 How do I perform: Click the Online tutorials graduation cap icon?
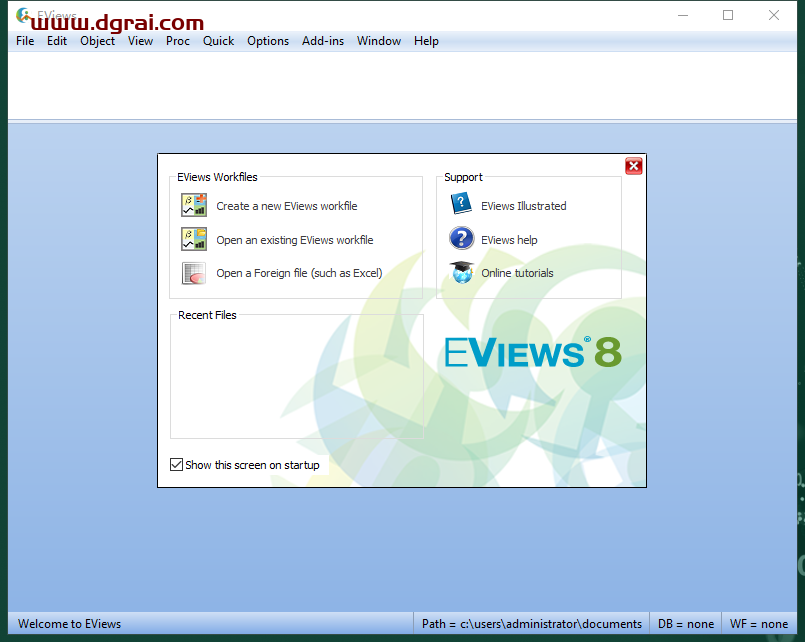pos(462,272)
